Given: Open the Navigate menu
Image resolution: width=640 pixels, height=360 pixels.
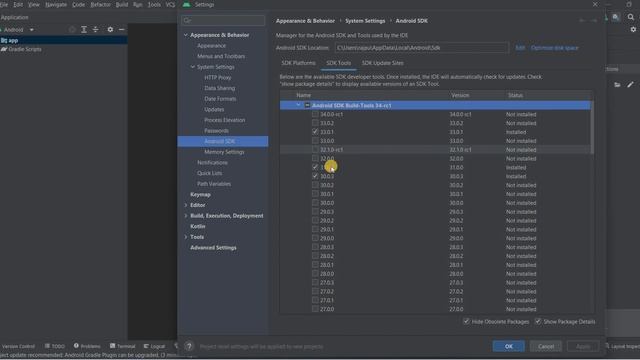Looking at the screenshot, I should pyautogui.click(x=56, y=4).
